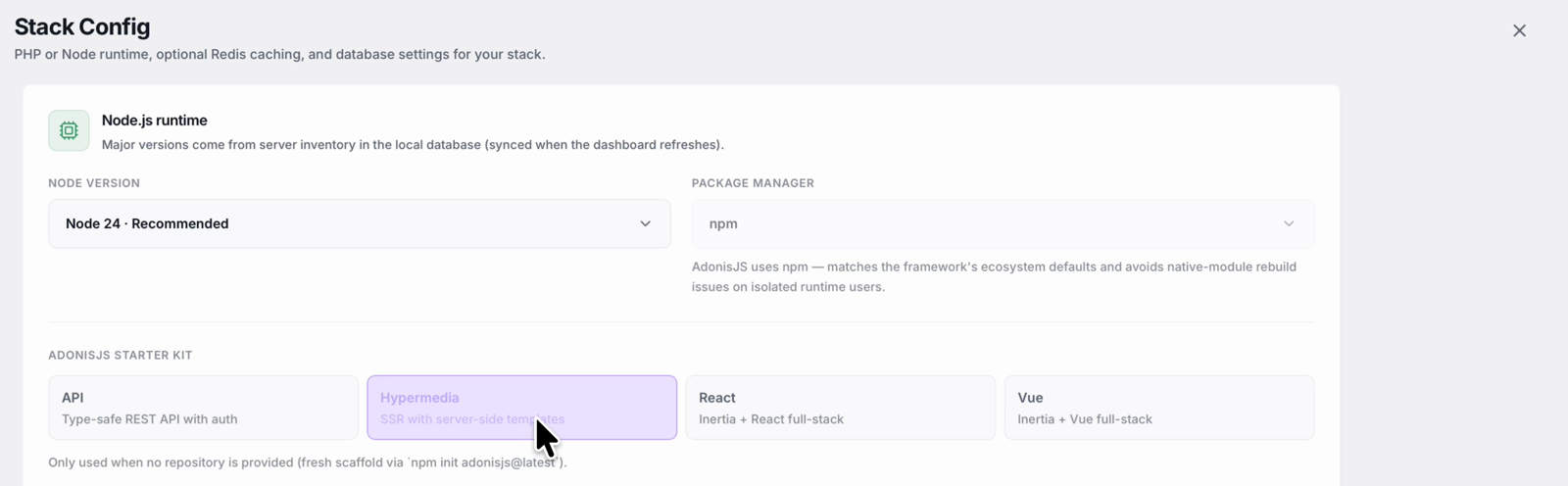Click 'Type-safe REST API with auth' description

150,419
